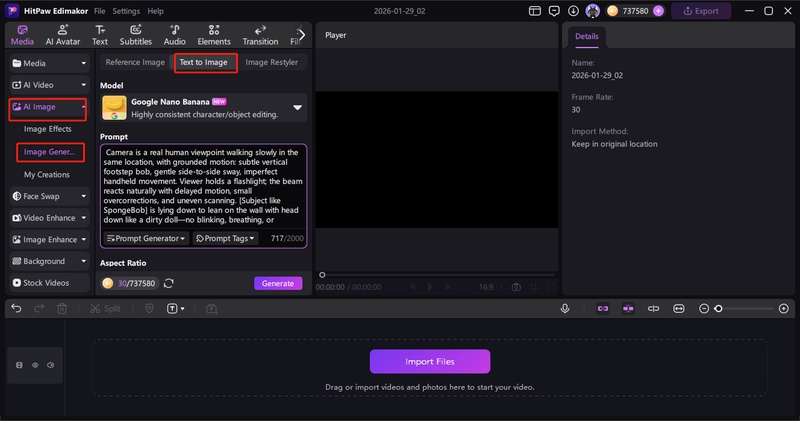Screen dimensions: 800x421
Task: Expand the Face Swap section
Action: click(x=49, y=196)
